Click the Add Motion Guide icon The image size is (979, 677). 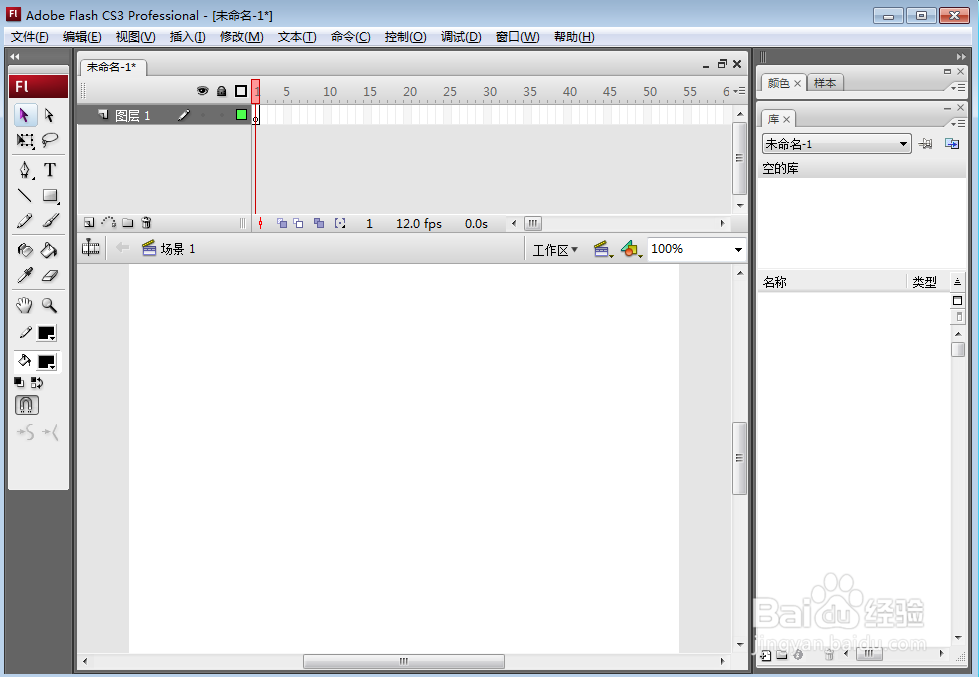coord(109,222)
